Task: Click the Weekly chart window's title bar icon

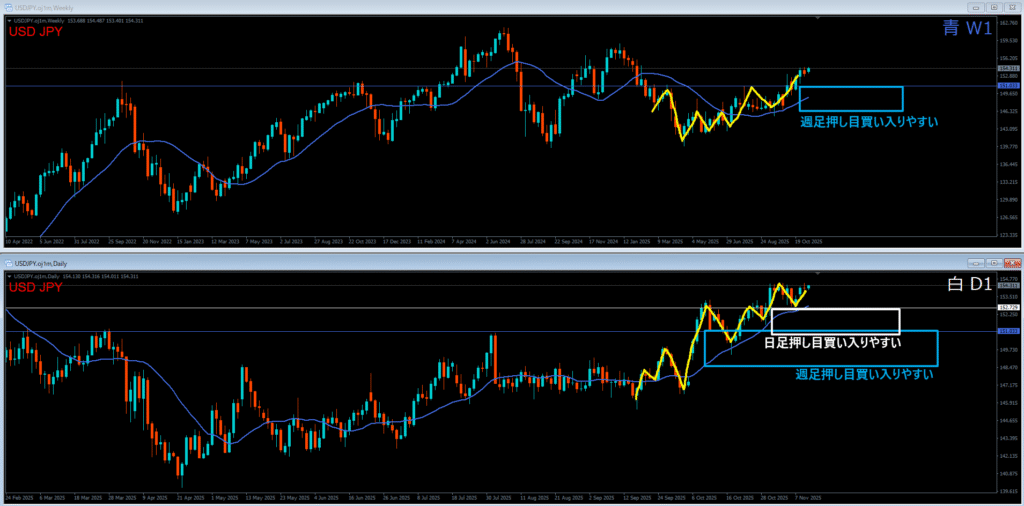Action: 8,6
